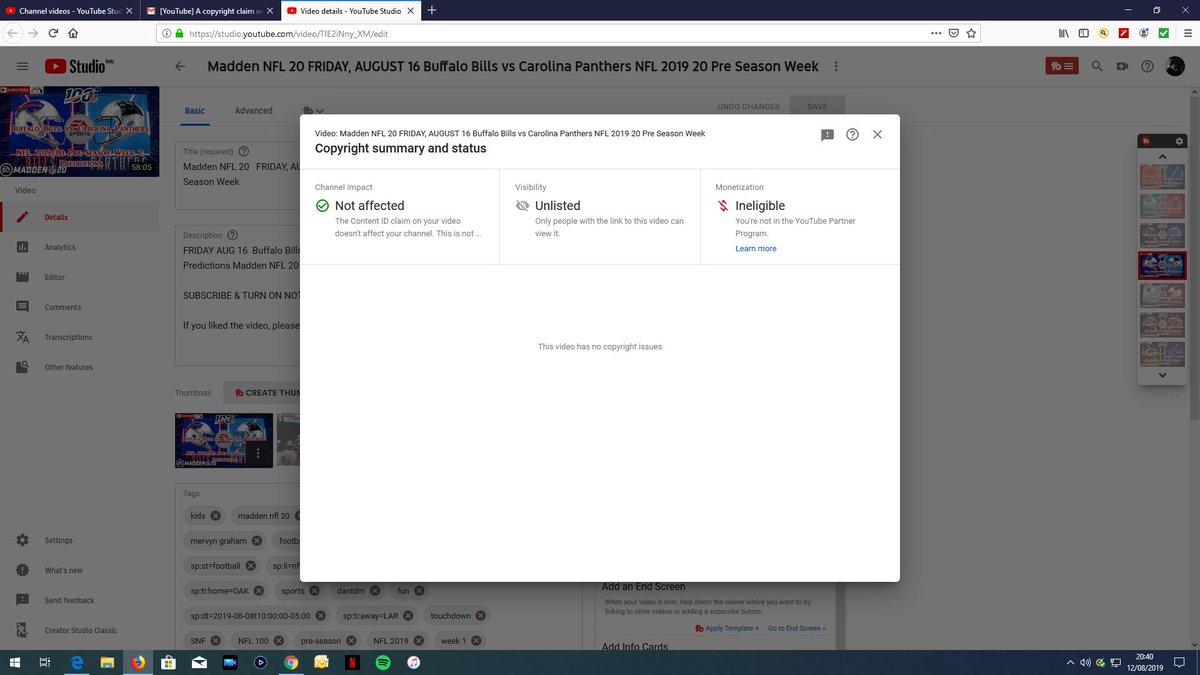Click Go to End Screen link

(798, 628)
